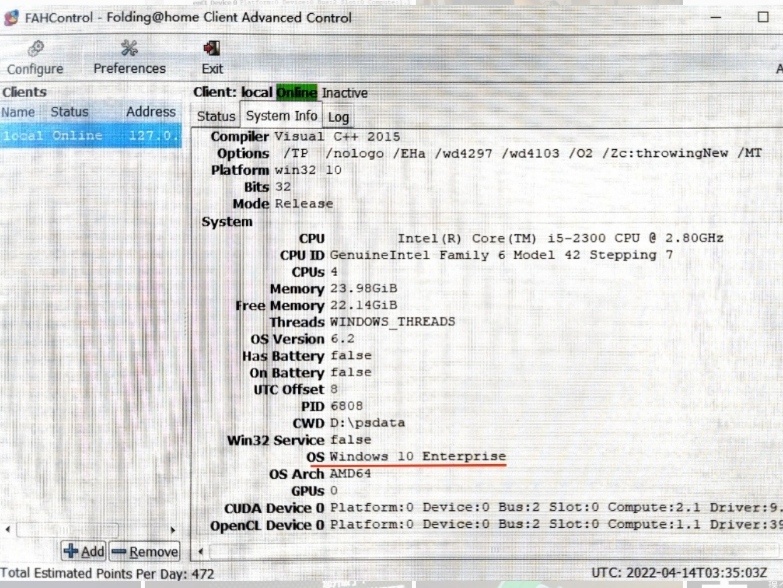
Task: Click the Win32 Service false value
Action: pos(351,440)
